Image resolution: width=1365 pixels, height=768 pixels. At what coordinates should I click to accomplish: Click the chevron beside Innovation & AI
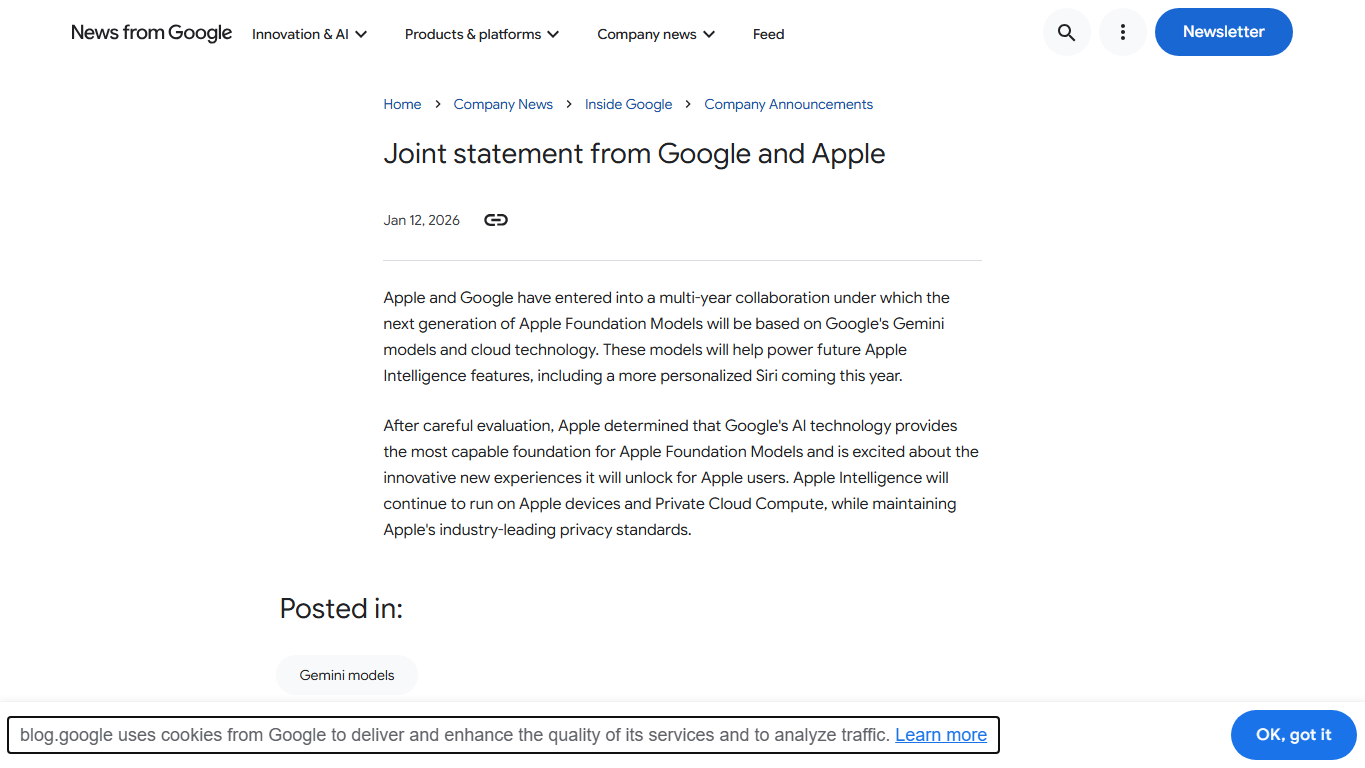361,34
